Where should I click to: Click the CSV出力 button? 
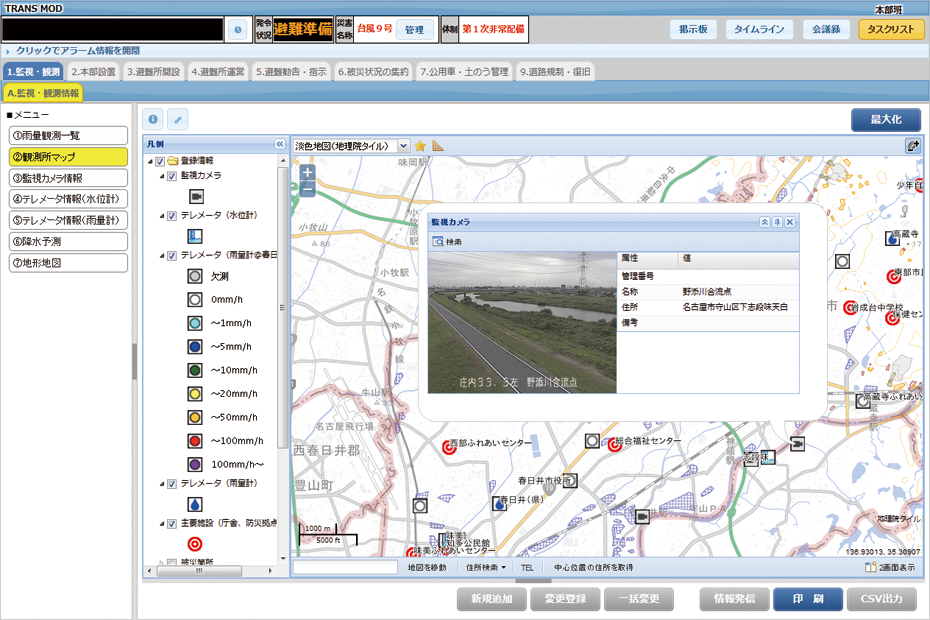coord(882,599)
